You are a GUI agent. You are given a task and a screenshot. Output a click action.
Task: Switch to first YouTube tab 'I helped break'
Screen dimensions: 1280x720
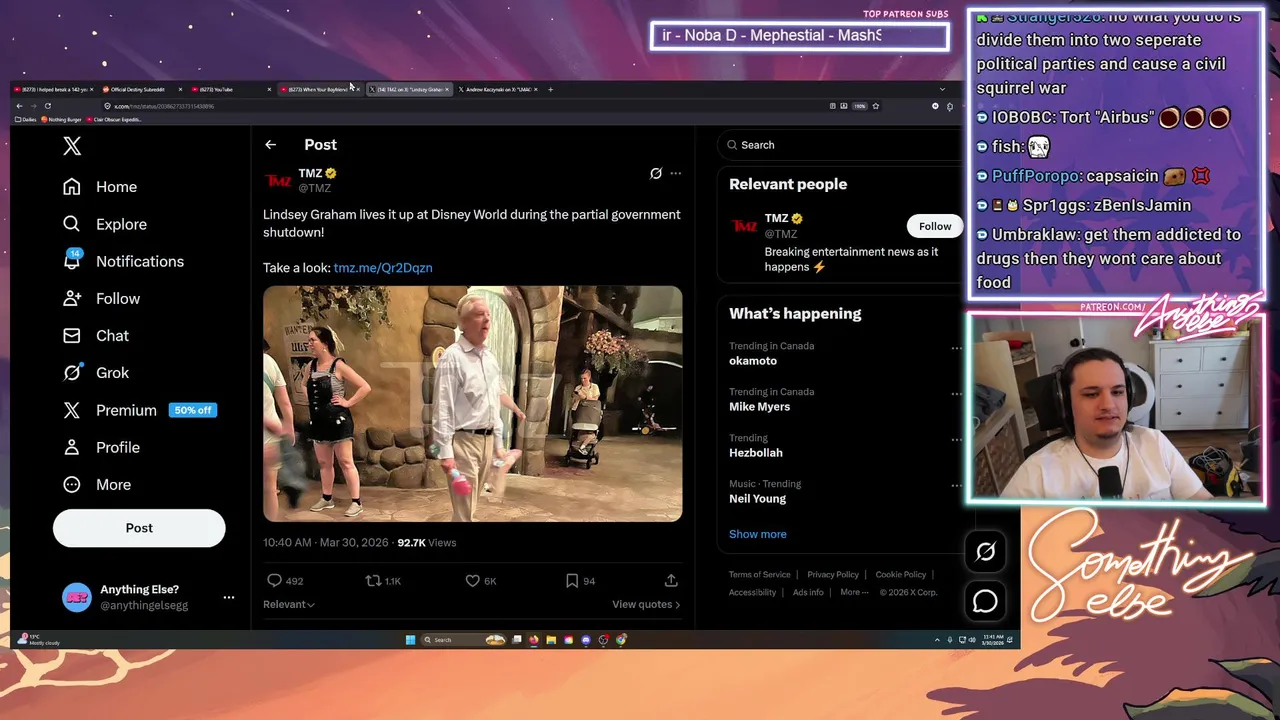(x=52, y=89)
